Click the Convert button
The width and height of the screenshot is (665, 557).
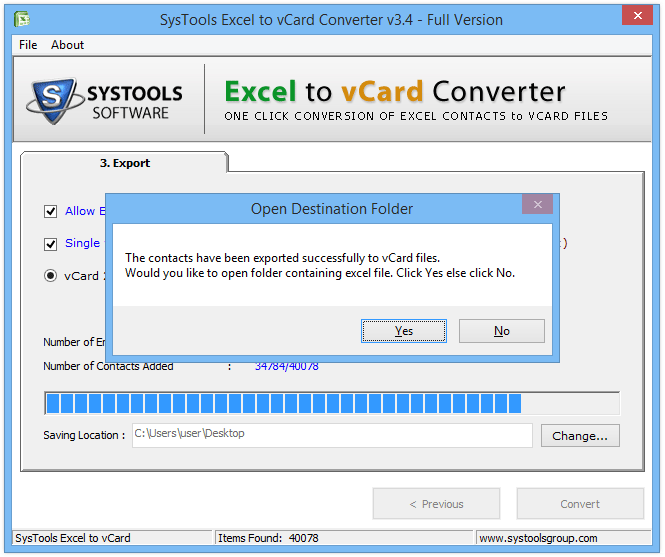580,504
